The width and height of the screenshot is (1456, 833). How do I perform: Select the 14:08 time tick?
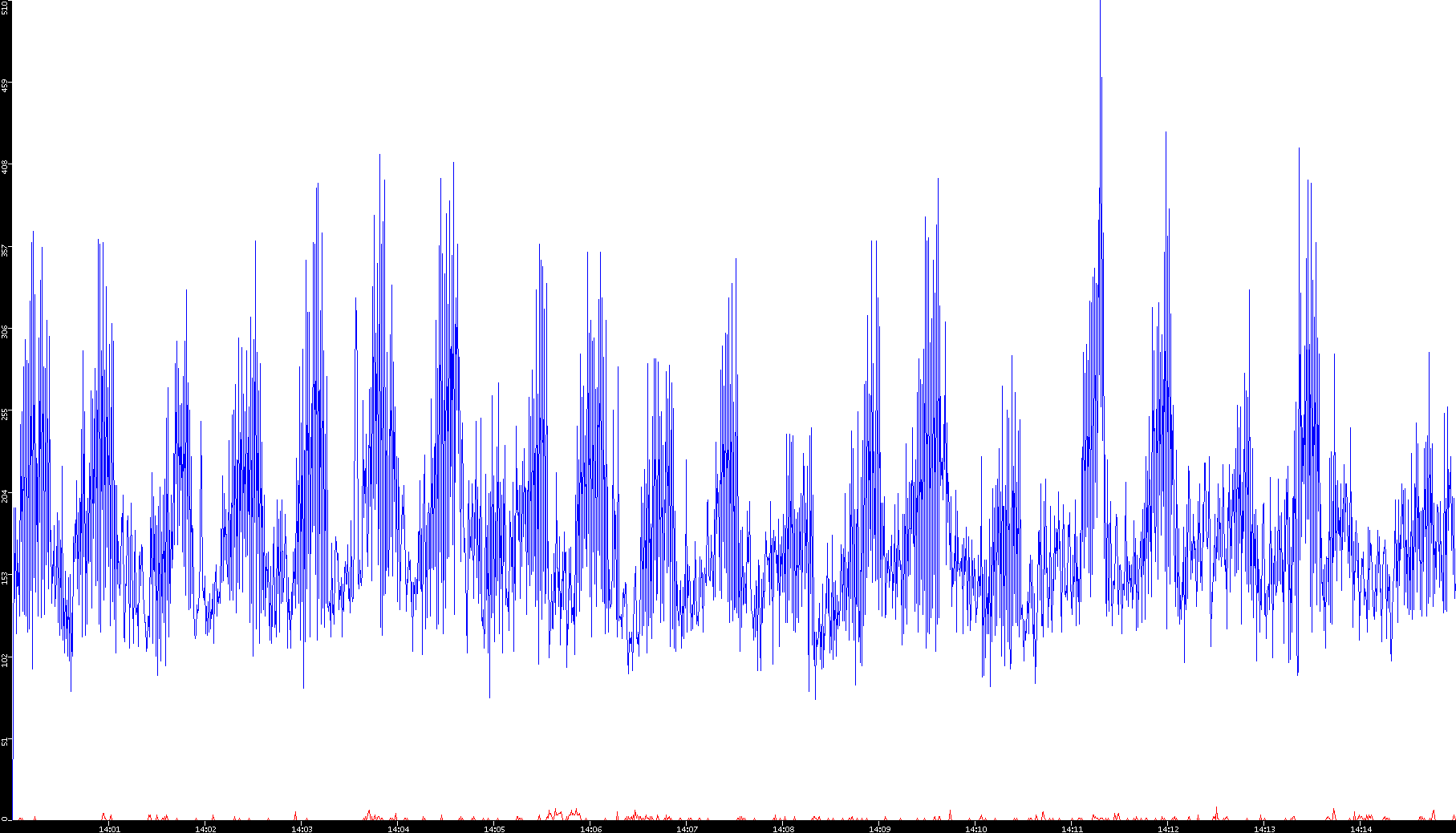tap(783, 828)
